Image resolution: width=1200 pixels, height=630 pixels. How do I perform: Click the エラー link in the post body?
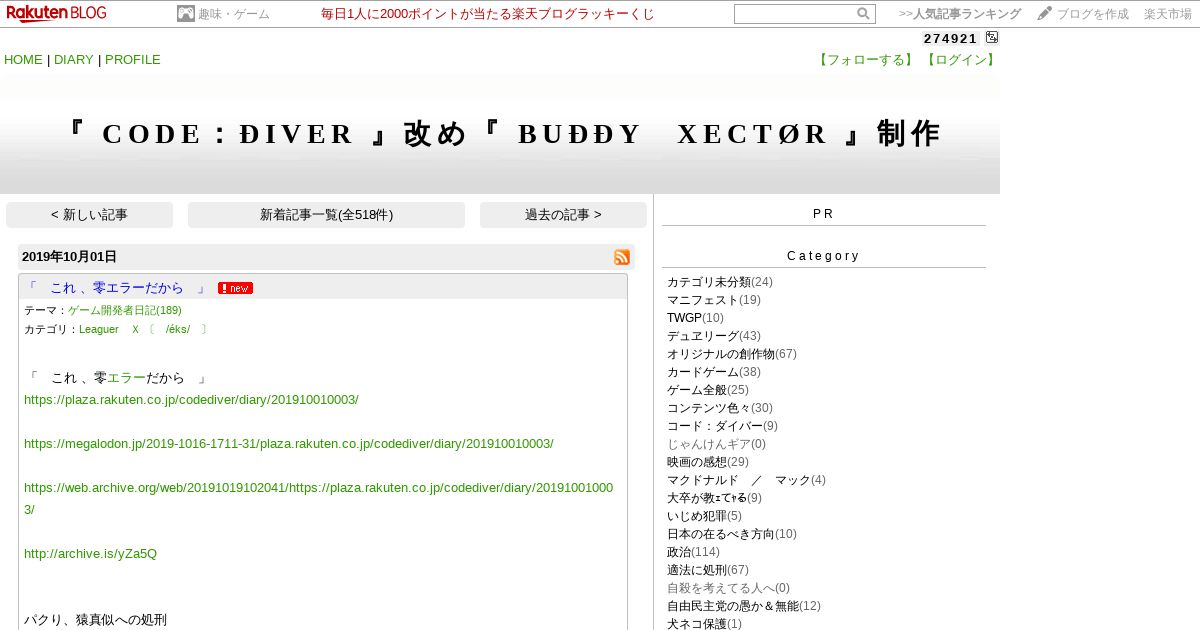126,378
